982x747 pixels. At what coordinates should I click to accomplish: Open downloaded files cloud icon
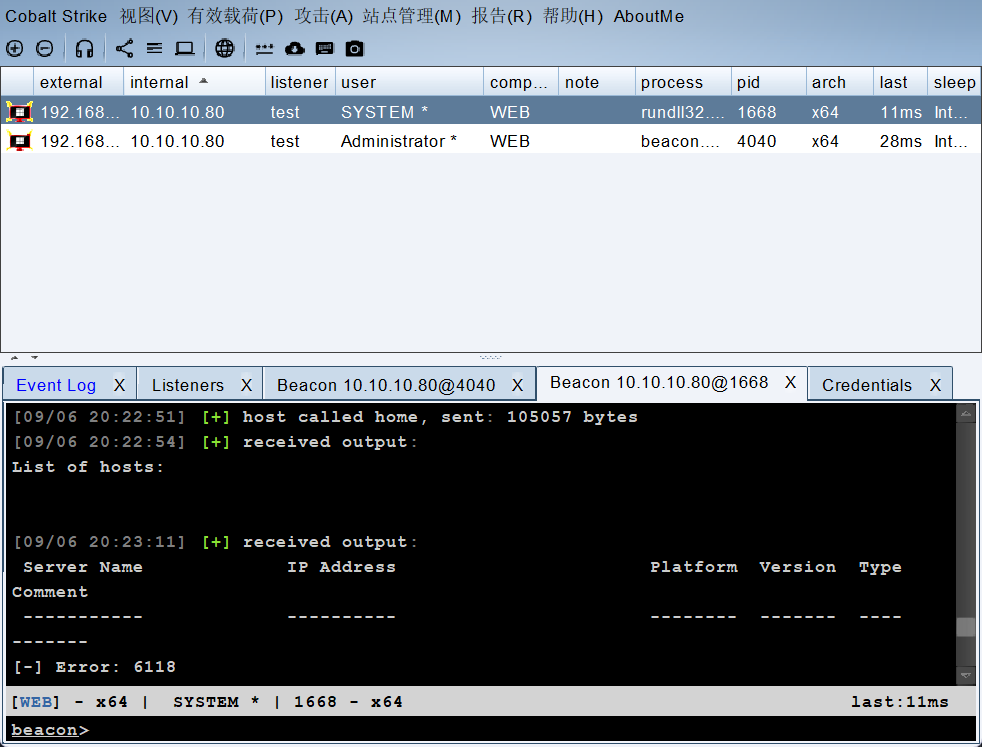click(x=294, y=48)
